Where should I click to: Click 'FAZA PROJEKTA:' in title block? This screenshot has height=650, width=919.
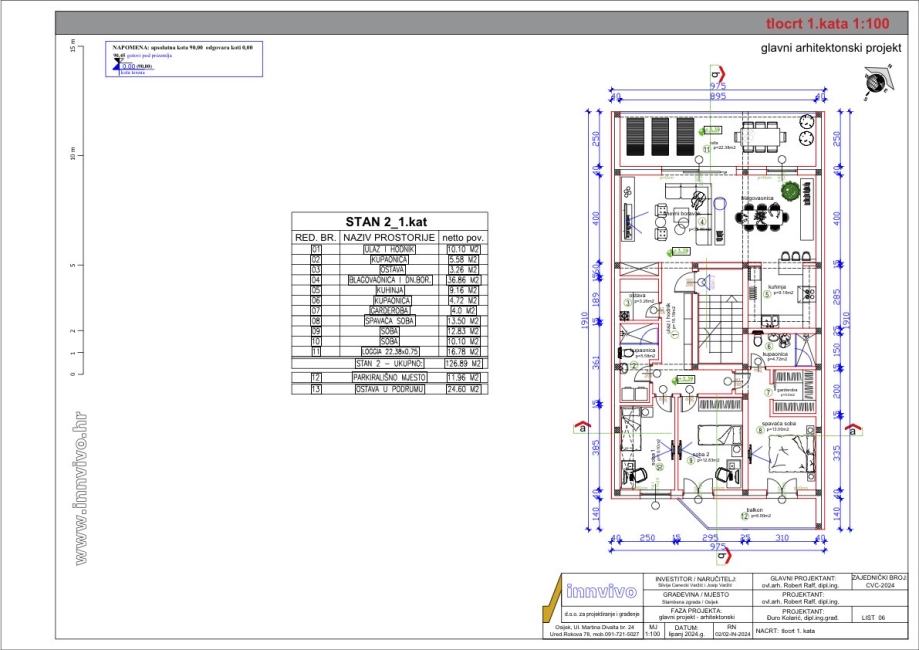696,610
